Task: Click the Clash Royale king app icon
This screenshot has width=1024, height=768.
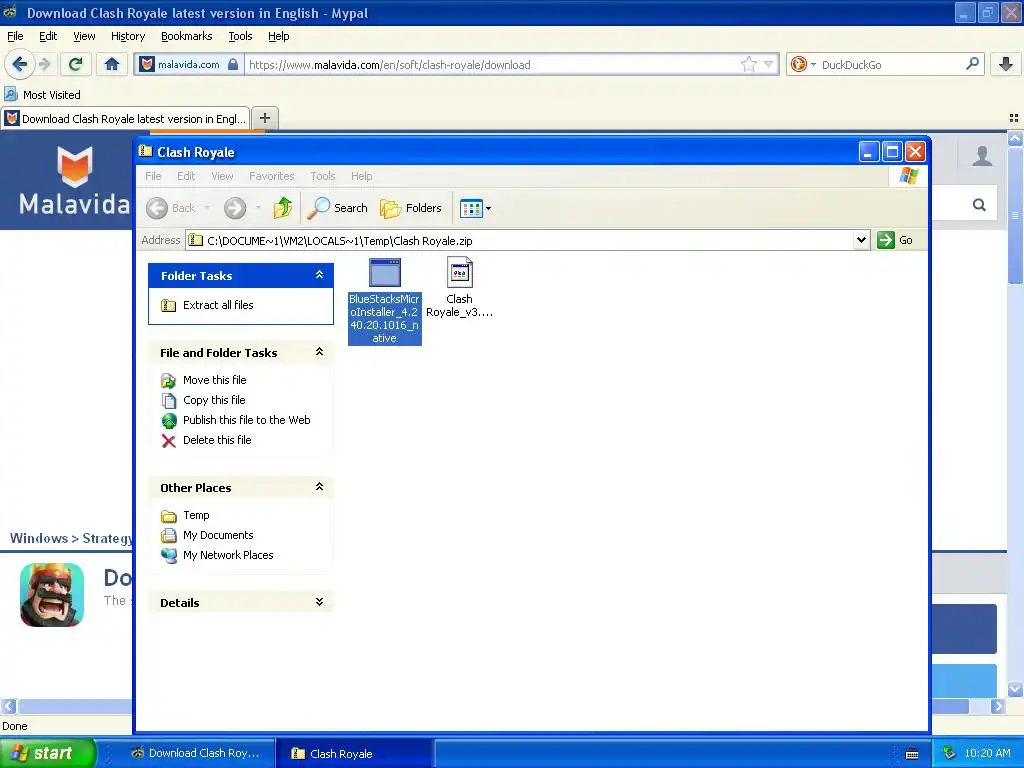Action: click(52, 595)
